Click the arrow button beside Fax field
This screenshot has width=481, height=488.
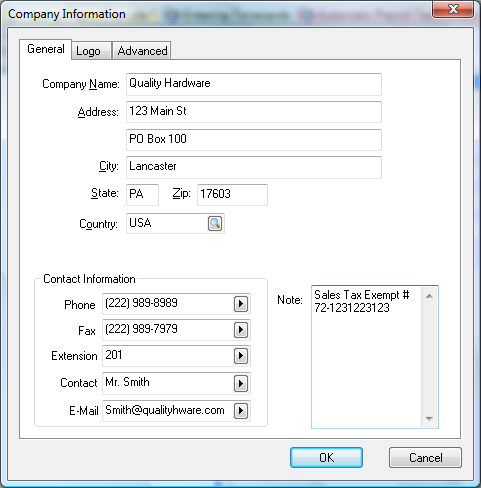pyautogui.click(x=241, y=330)
